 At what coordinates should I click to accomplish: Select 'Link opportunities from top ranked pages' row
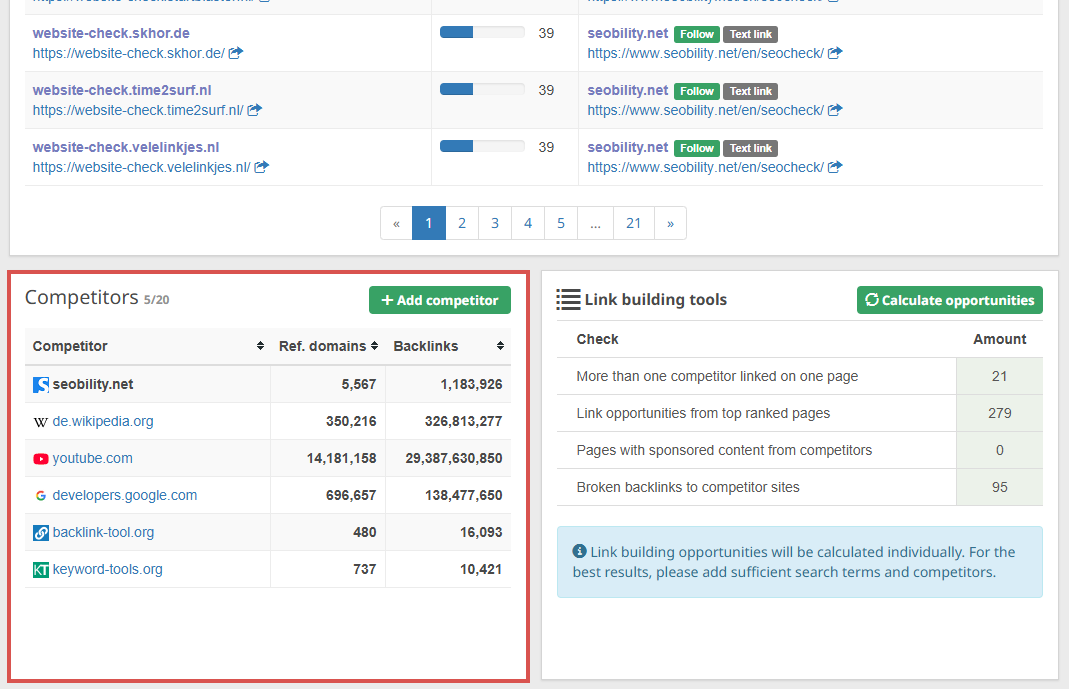pyautogui.click(x=800, y=413)
